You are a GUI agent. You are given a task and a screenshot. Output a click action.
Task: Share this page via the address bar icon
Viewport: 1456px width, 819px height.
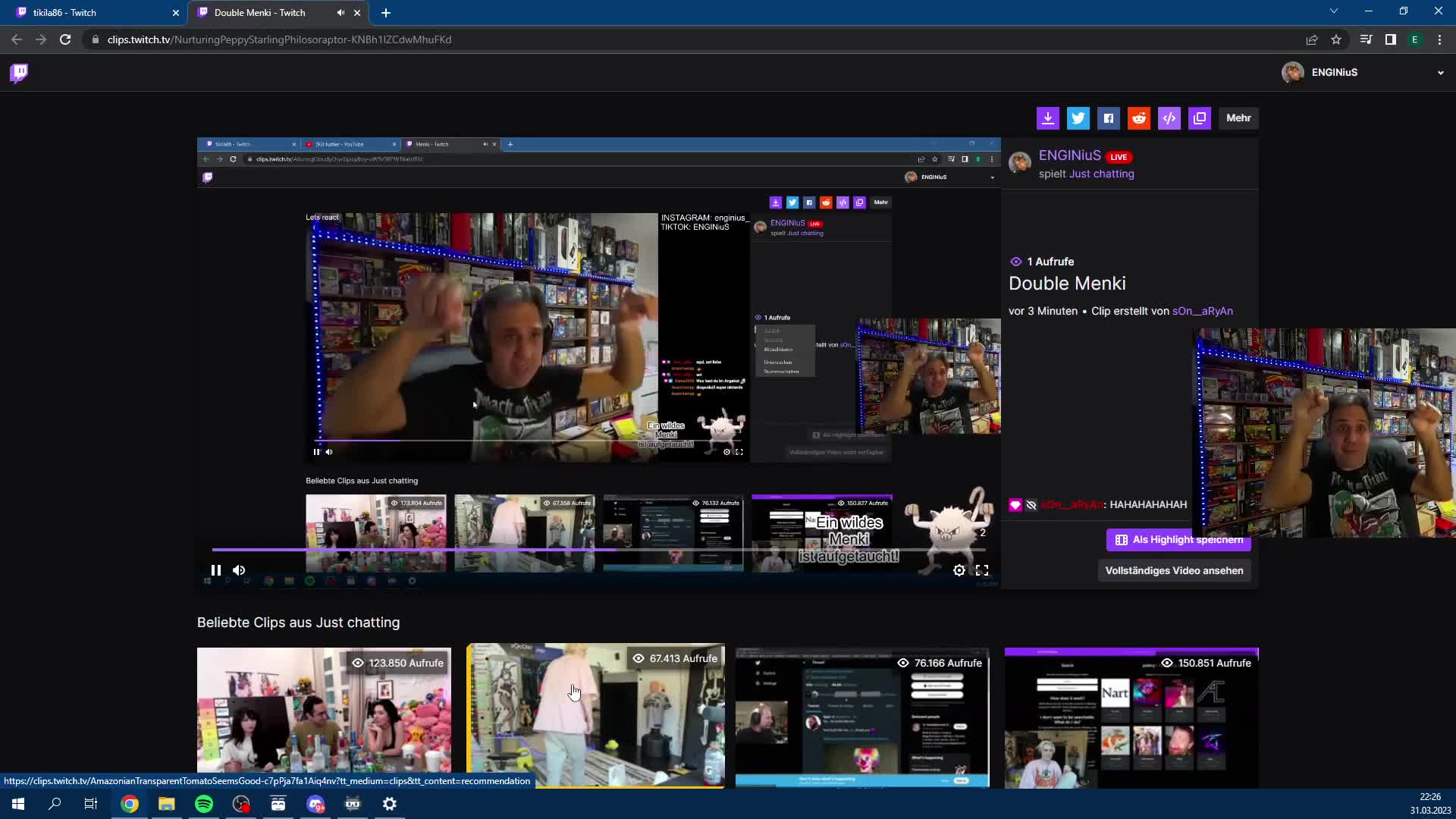point(1312,39)
